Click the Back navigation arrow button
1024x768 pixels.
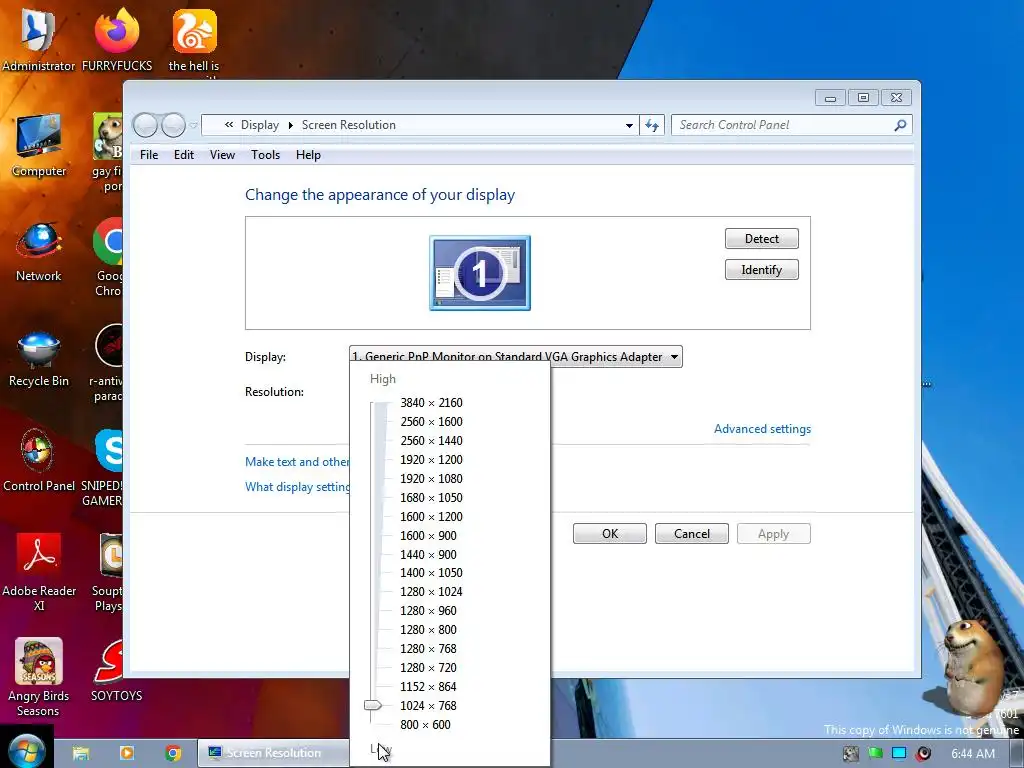tap(145, 125)
